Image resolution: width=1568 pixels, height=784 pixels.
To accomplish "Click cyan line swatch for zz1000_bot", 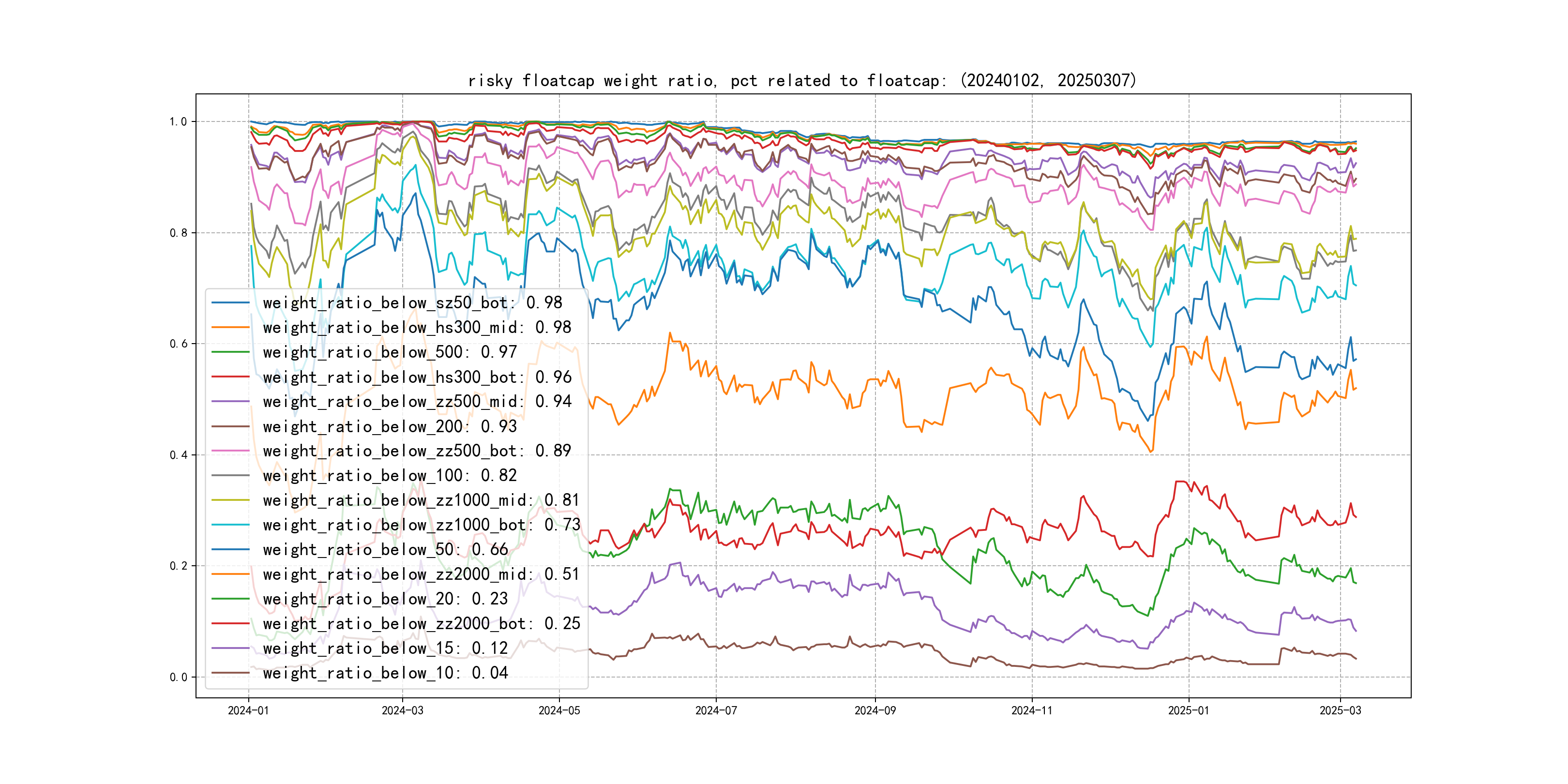I will (231, 525).
